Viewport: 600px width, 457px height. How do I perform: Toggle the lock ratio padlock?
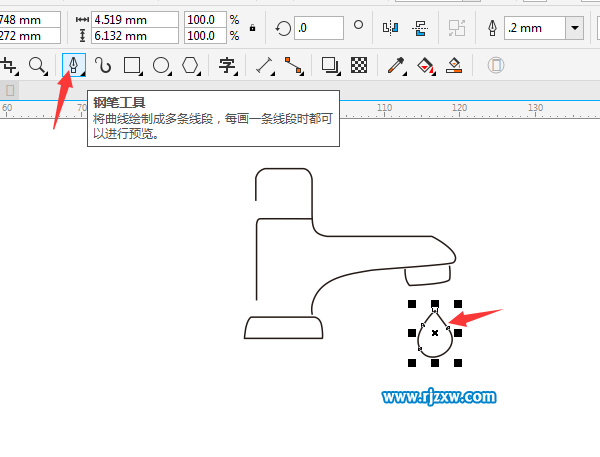click(251, 27)
